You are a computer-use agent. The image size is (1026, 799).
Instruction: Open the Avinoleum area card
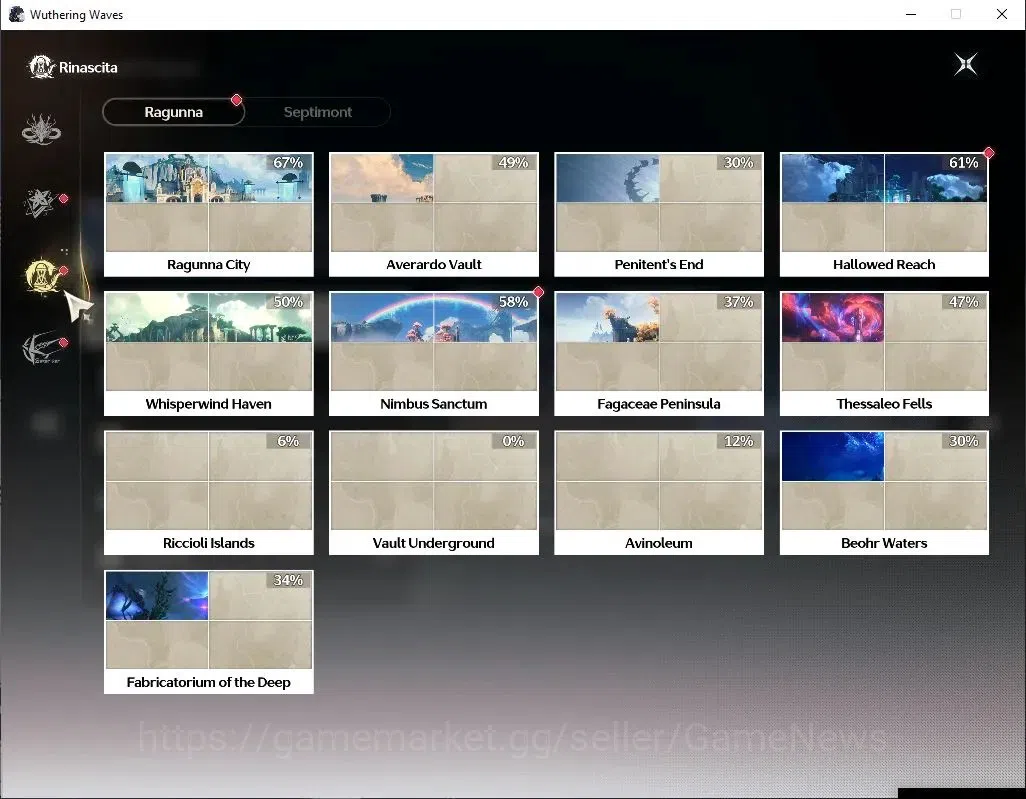659,493
